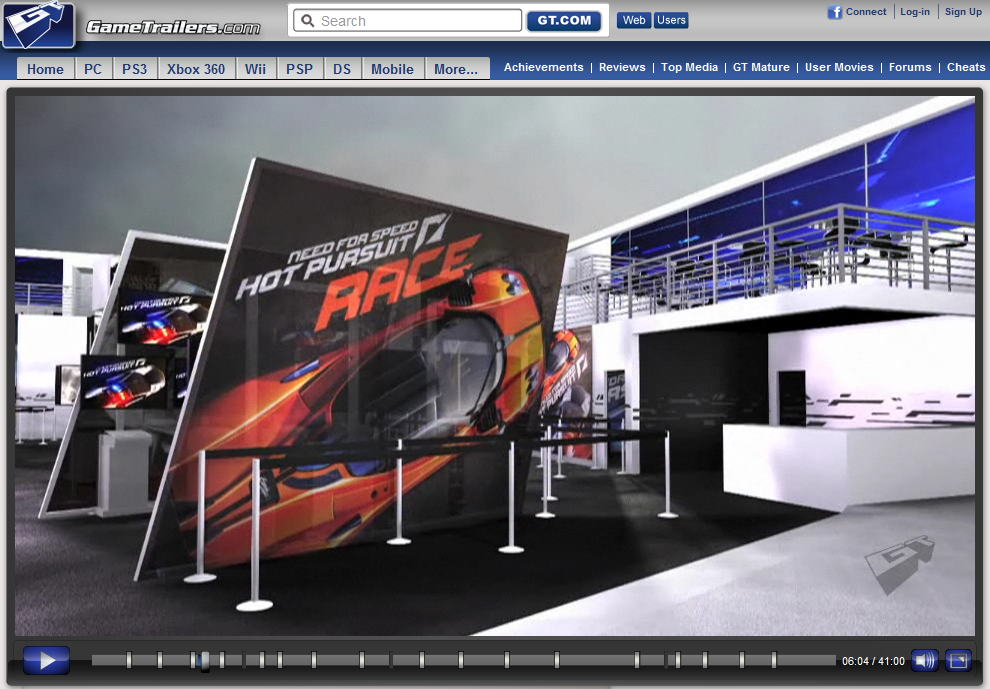This screenshot has height=689, width=990.
Task: Click the video frame showing Hot Pursuit booth
Action: coord(495,366)
